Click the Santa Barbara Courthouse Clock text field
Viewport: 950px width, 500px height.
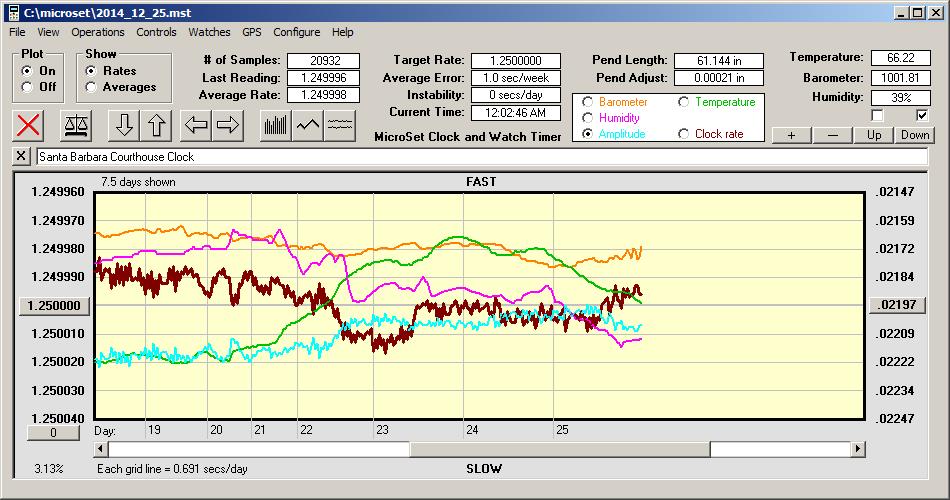(480, 157)
